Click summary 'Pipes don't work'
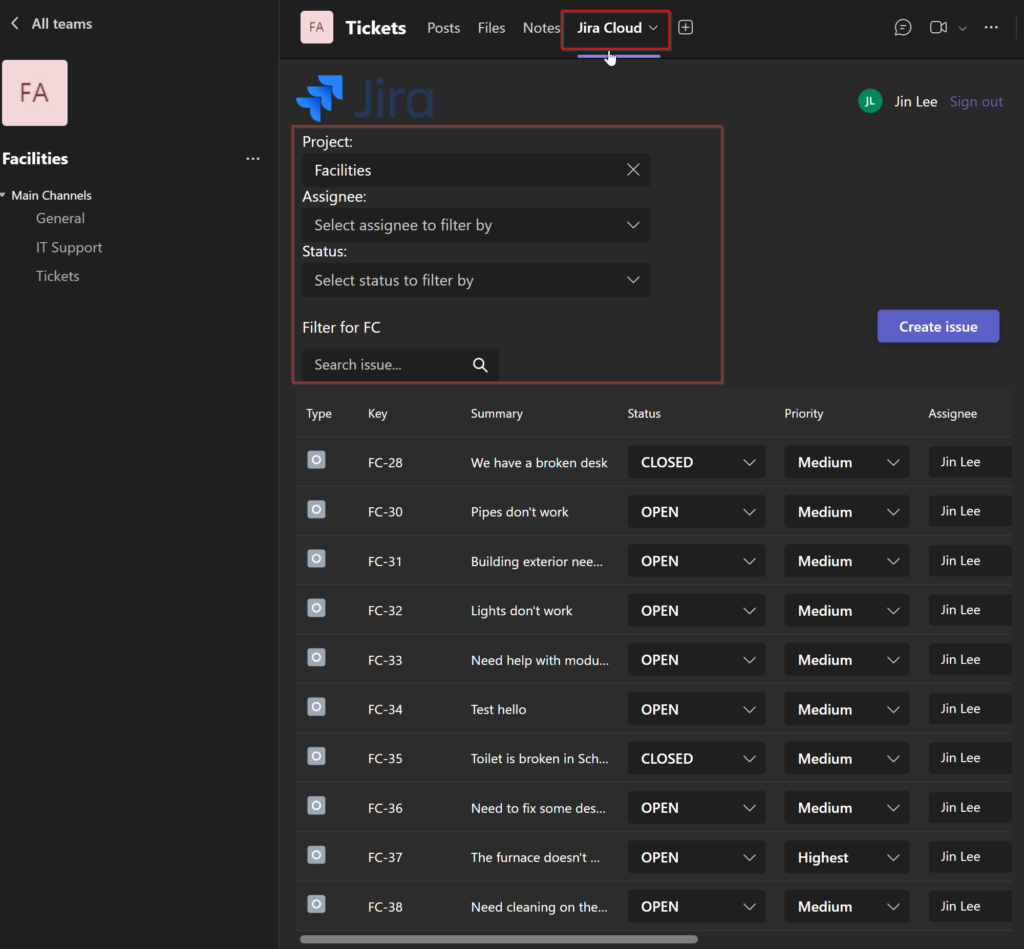This screenshot has width=1024, height=949. 519,512
